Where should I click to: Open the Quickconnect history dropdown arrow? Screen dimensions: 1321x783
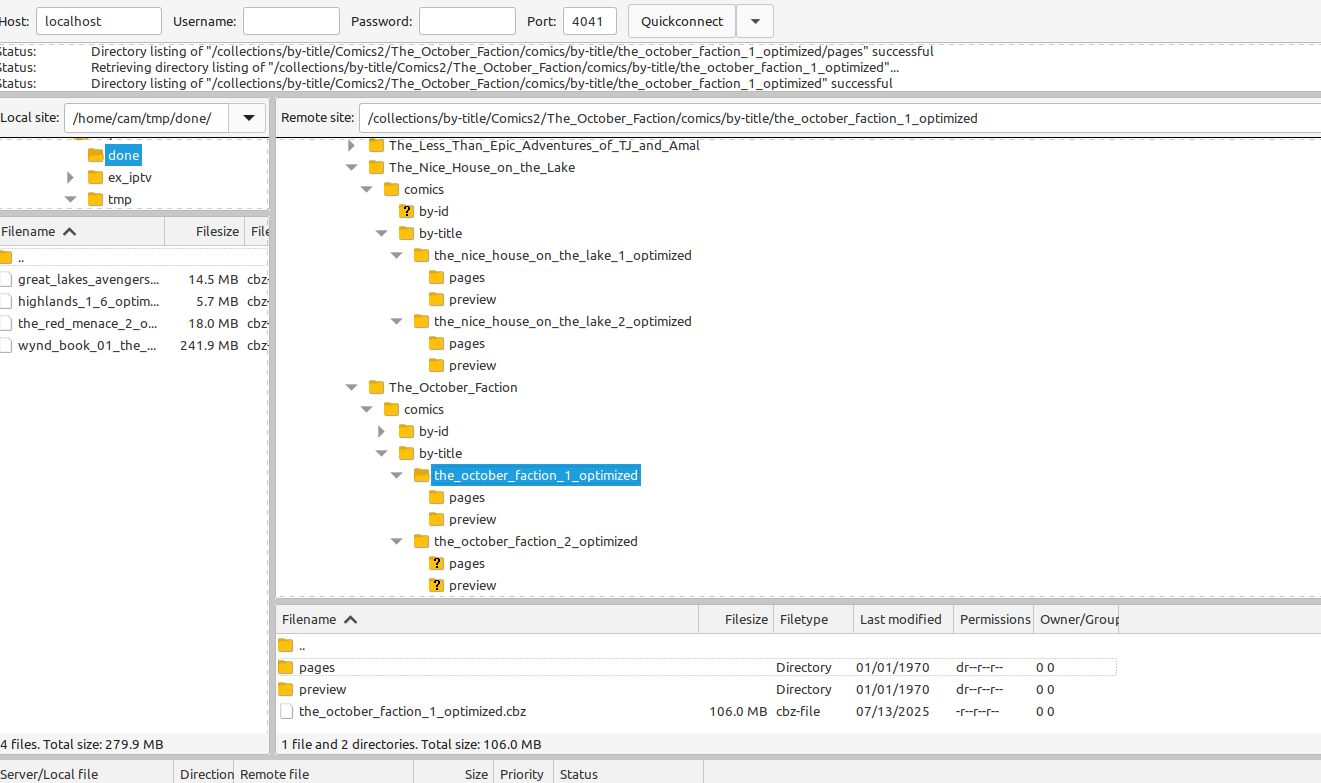754,21
